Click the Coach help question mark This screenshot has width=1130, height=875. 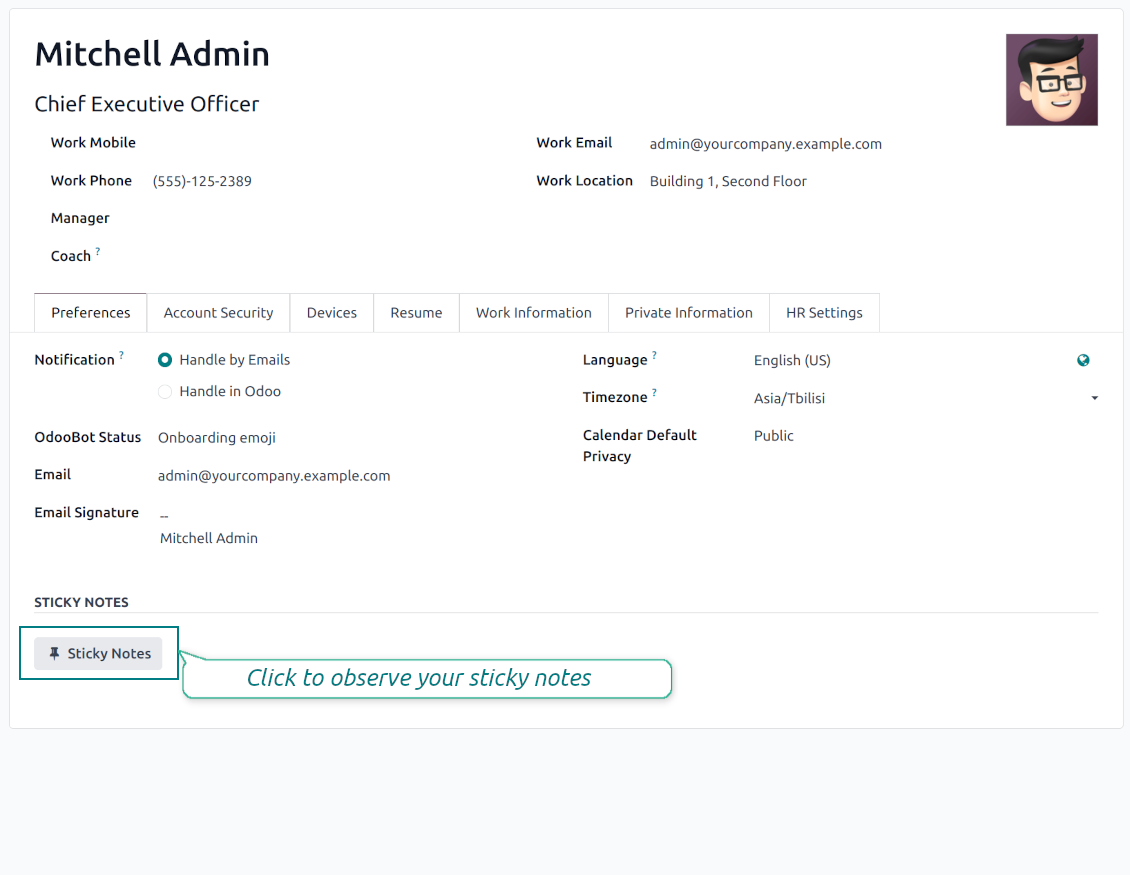(98, 252)
